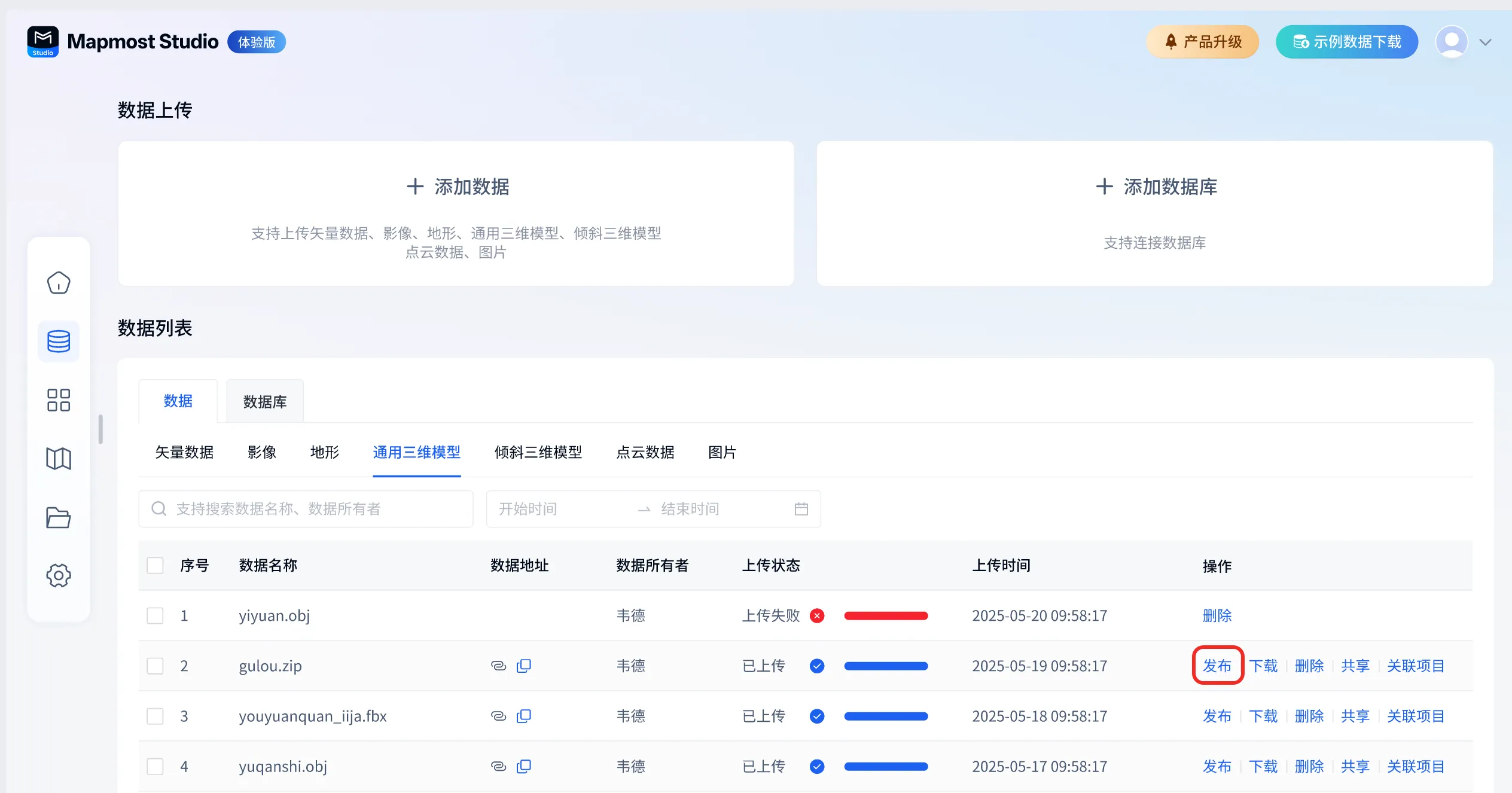Switch to the 倾斜三维模型 tab

[538, 452]
